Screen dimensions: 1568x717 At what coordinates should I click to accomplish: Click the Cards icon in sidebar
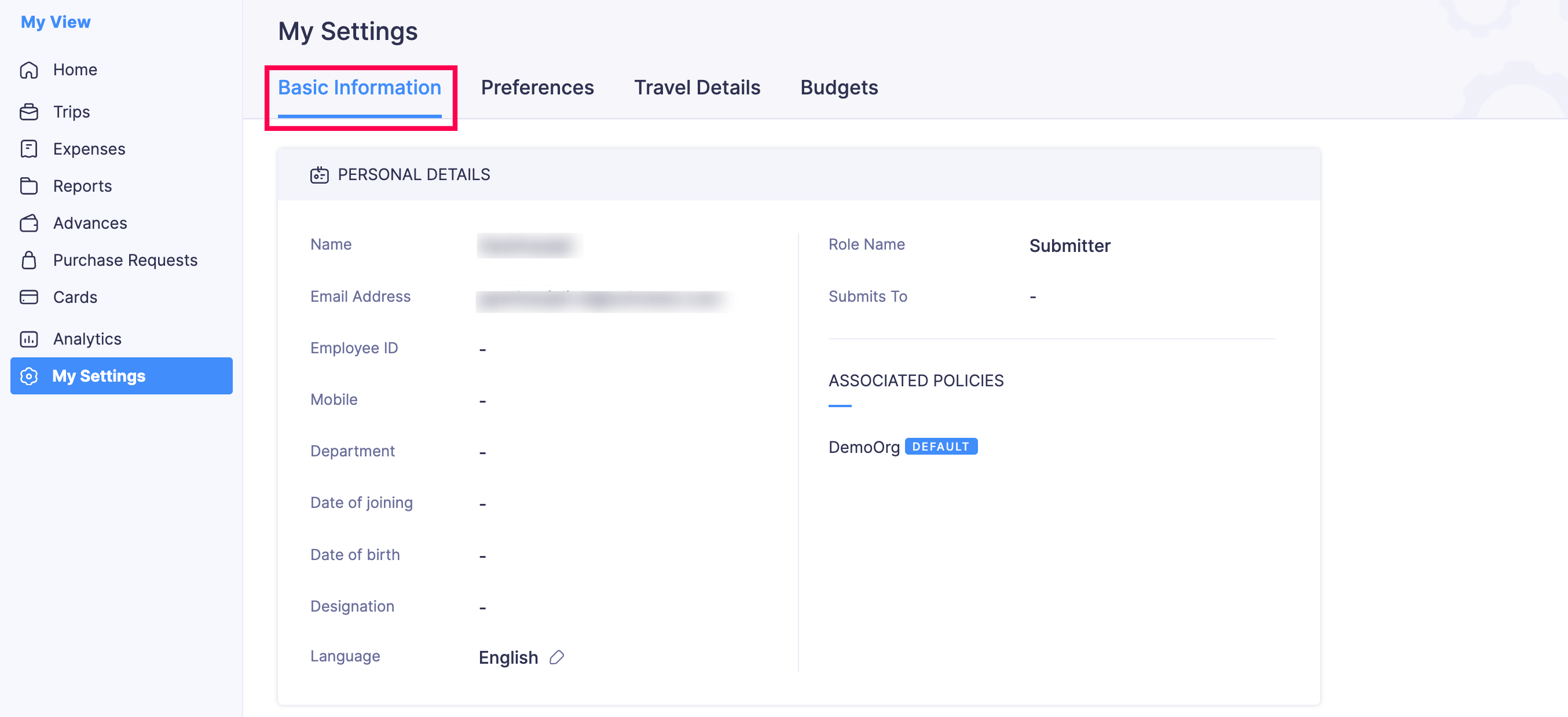point(28,297)
